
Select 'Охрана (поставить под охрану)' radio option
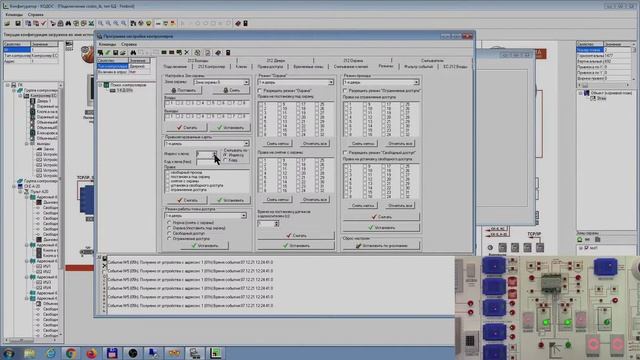tap(169, 228)
